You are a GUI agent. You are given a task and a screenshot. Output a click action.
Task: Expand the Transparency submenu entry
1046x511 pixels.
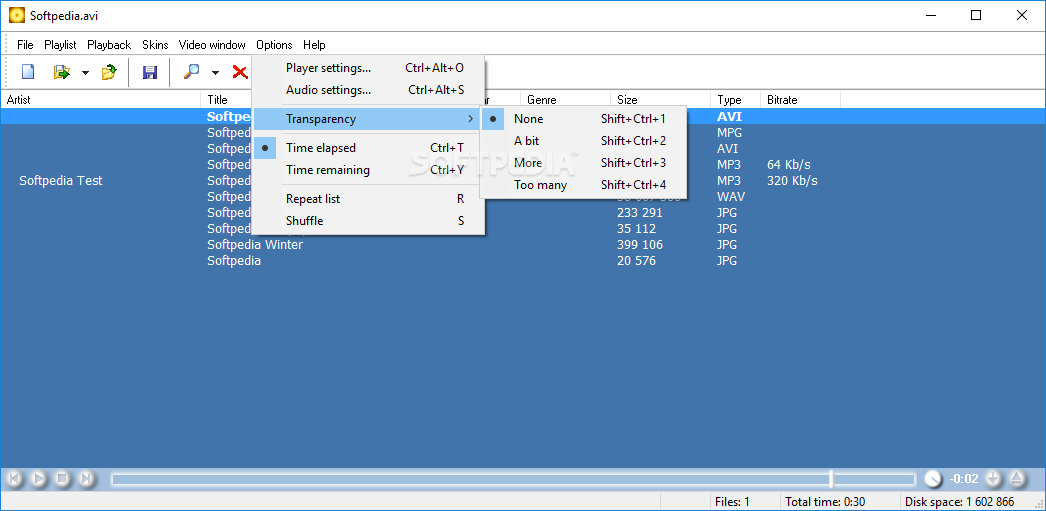(368, 119)
